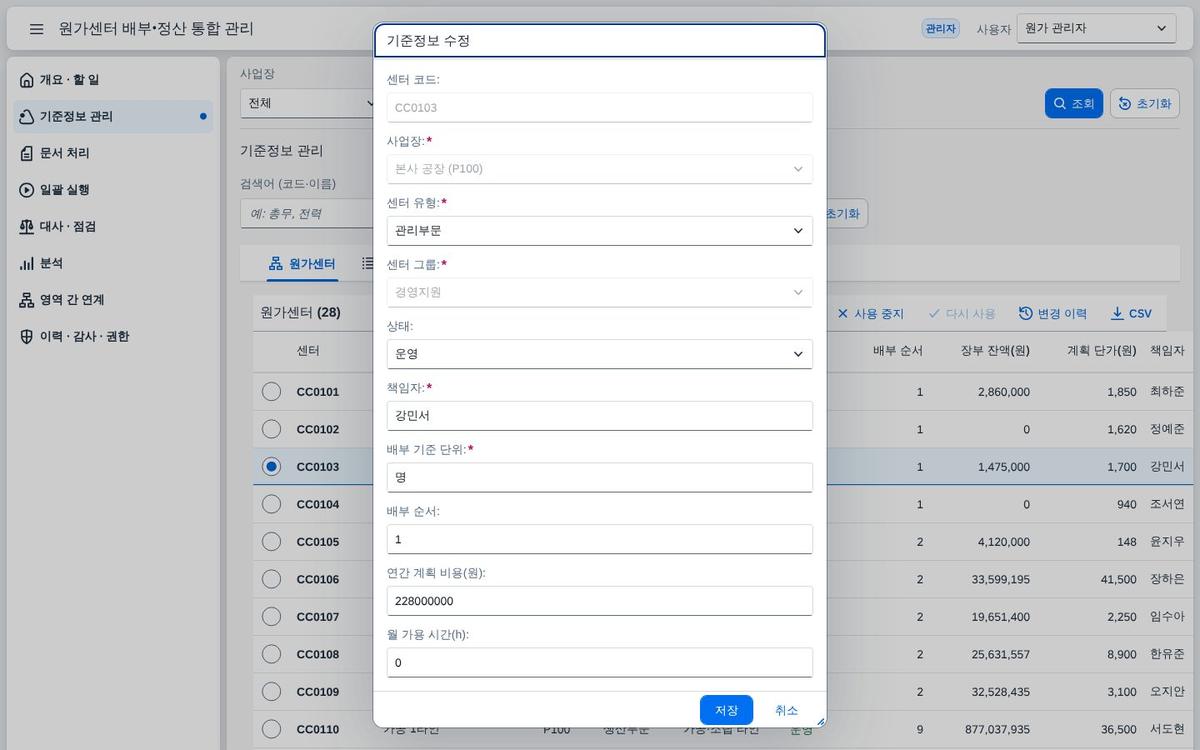
Task: Cancel the dialog with 취소
Action: click(786, 710)
